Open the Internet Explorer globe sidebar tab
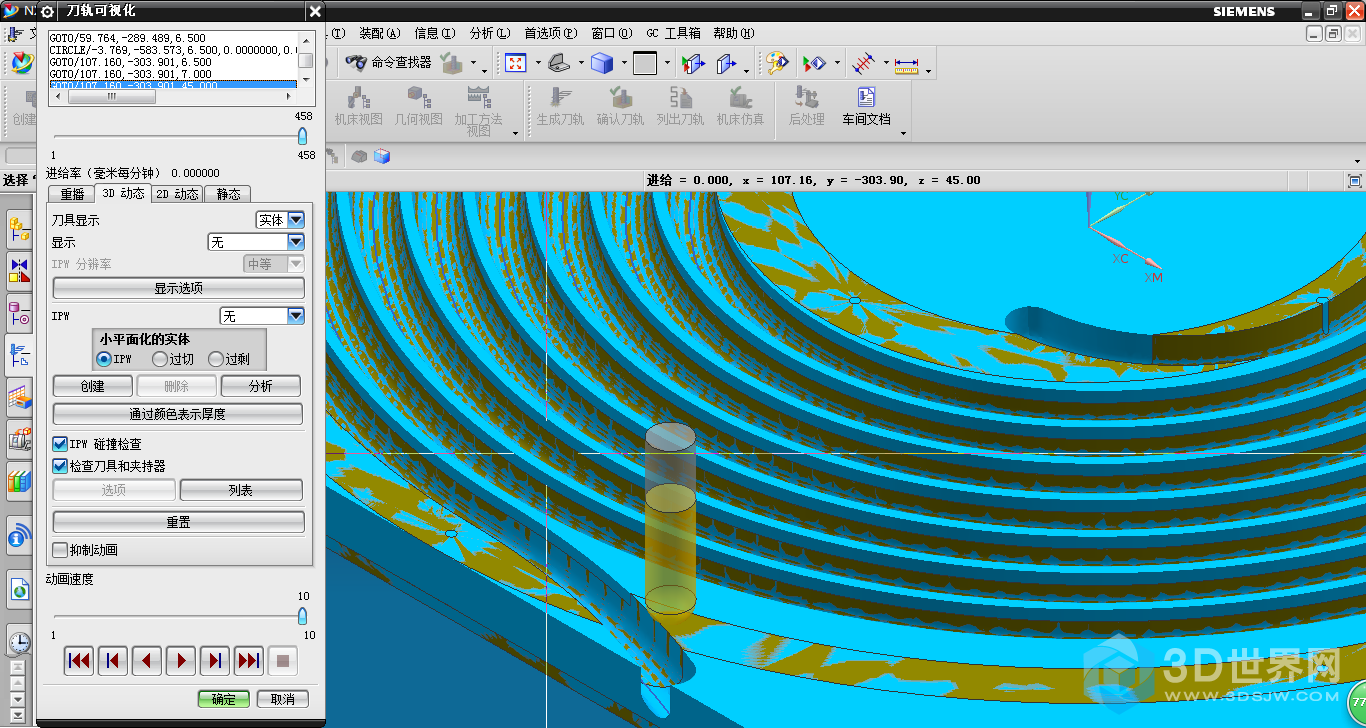The height and width of the screenshot is (728, 1366). click(x=19, y=590)
